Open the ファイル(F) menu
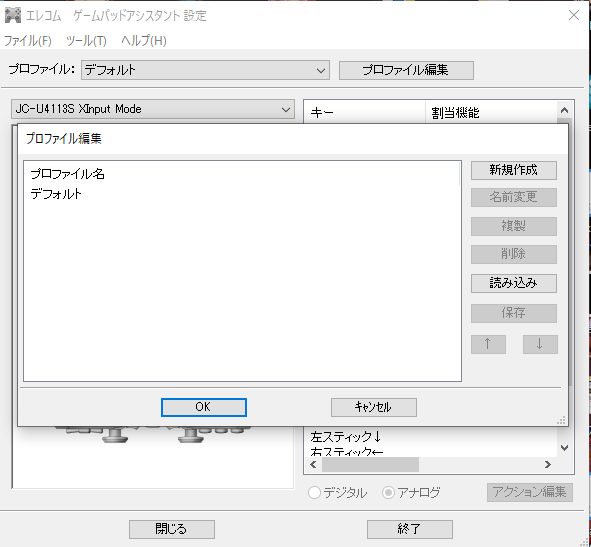Image resolution: width=591 pixels, height=547 pixels. point(28,41)
